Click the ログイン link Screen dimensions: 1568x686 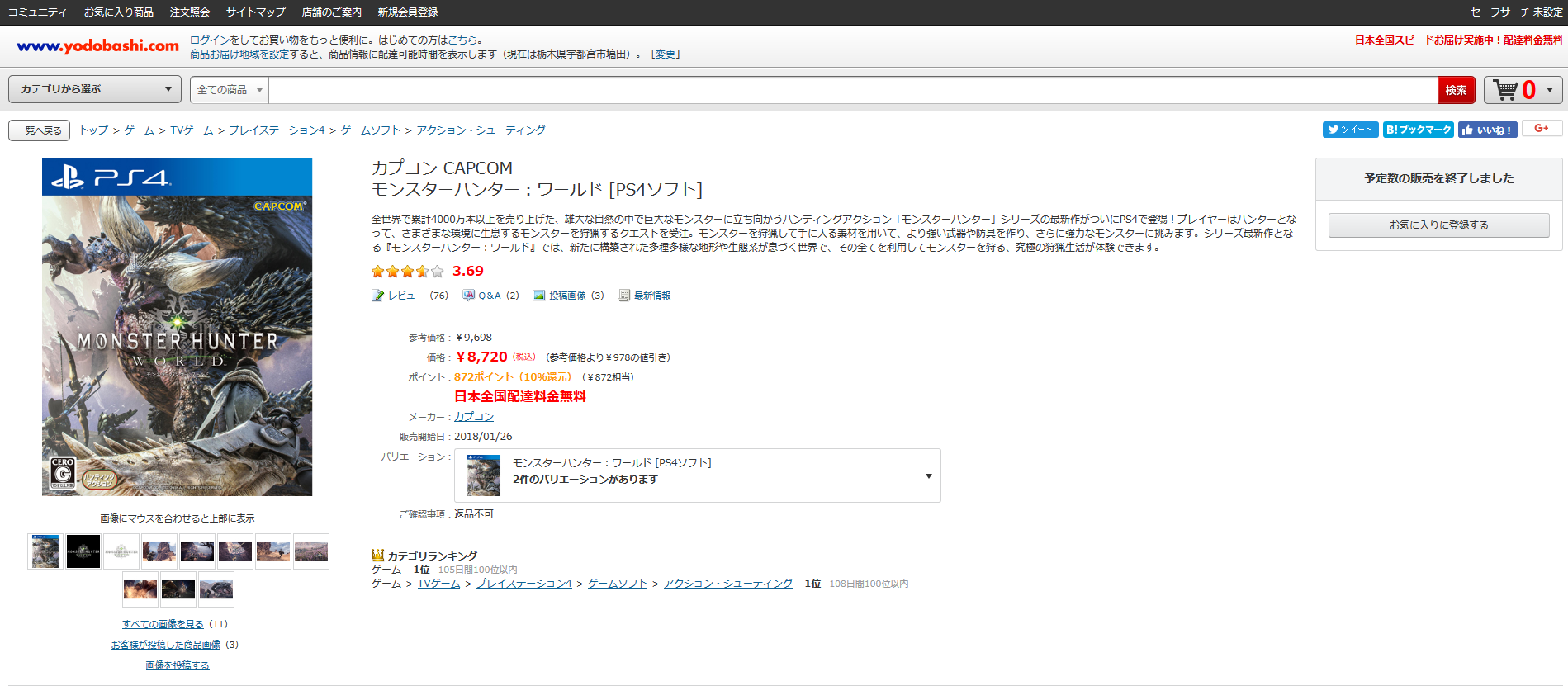[210, 40]
